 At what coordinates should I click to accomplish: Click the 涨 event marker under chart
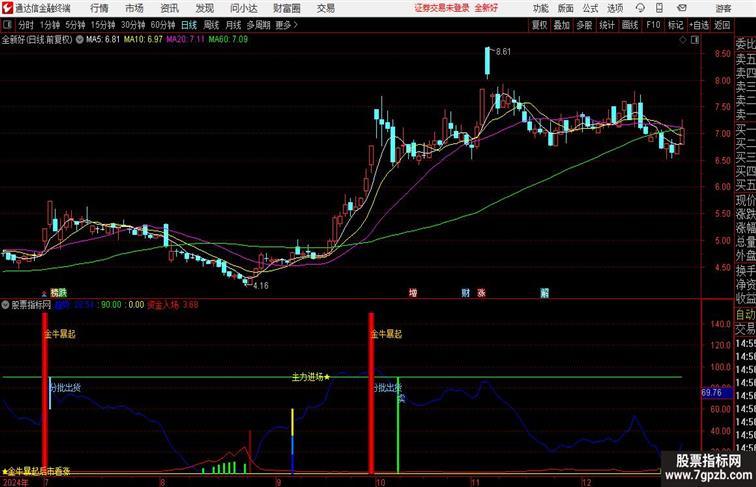coord(481,293)
